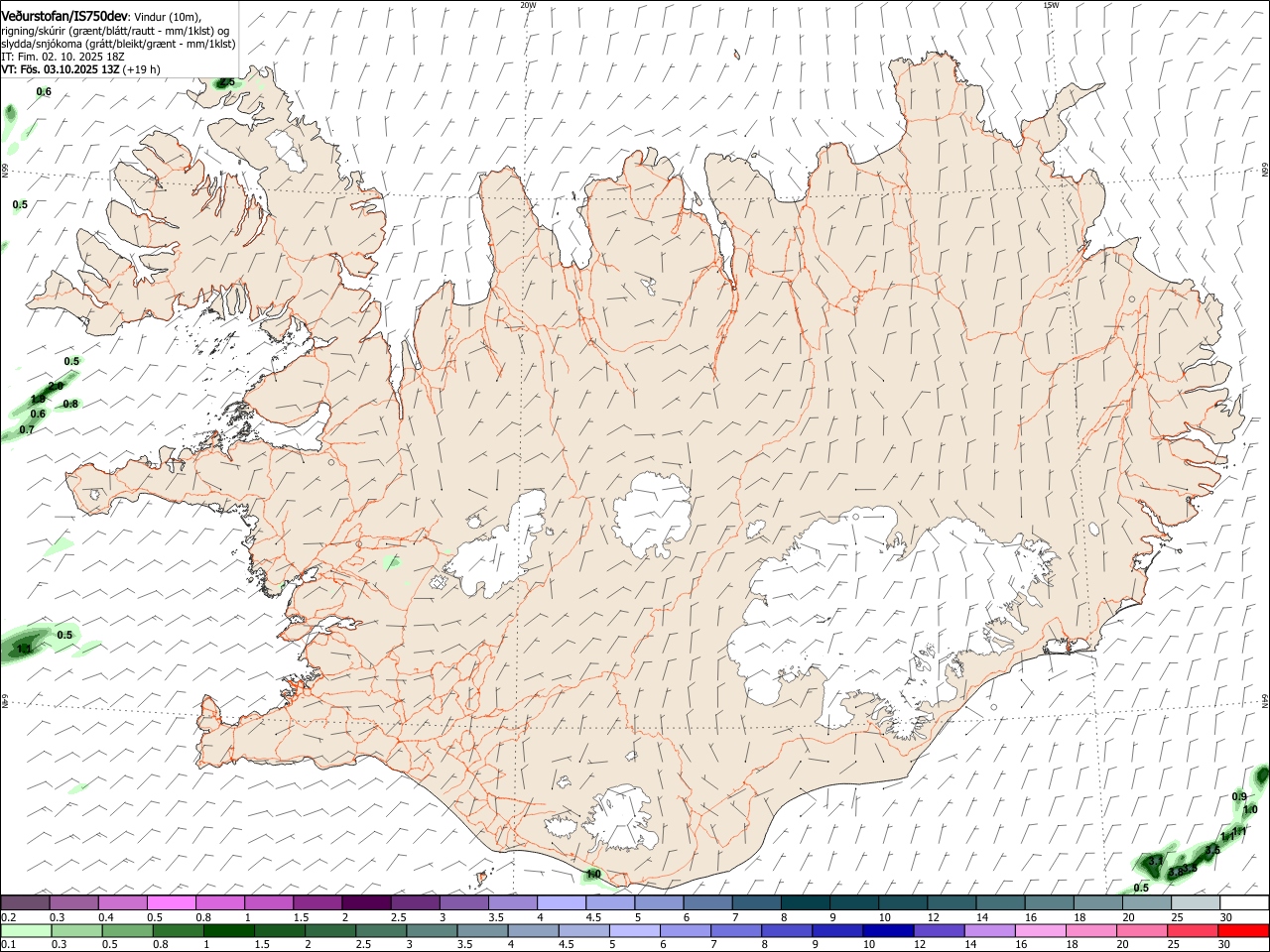Pick the violet swatch between 14 and 16 in the rain scale
This screenshot has height=952, width=1270.
(x=989, y=931)
